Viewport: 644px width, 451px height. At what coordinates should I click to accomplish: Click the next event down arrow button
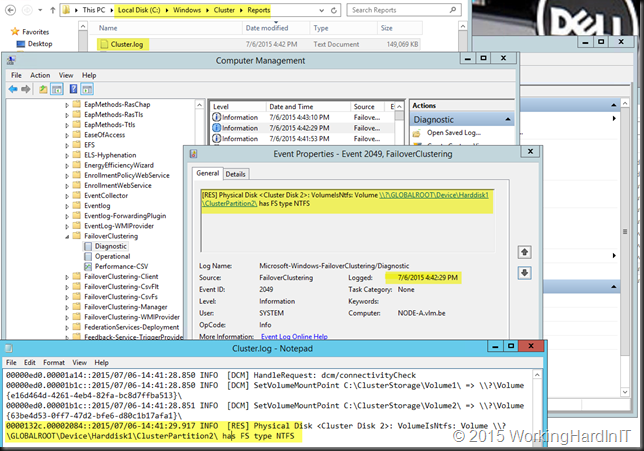pyautogui.click(x=524, y=273)
